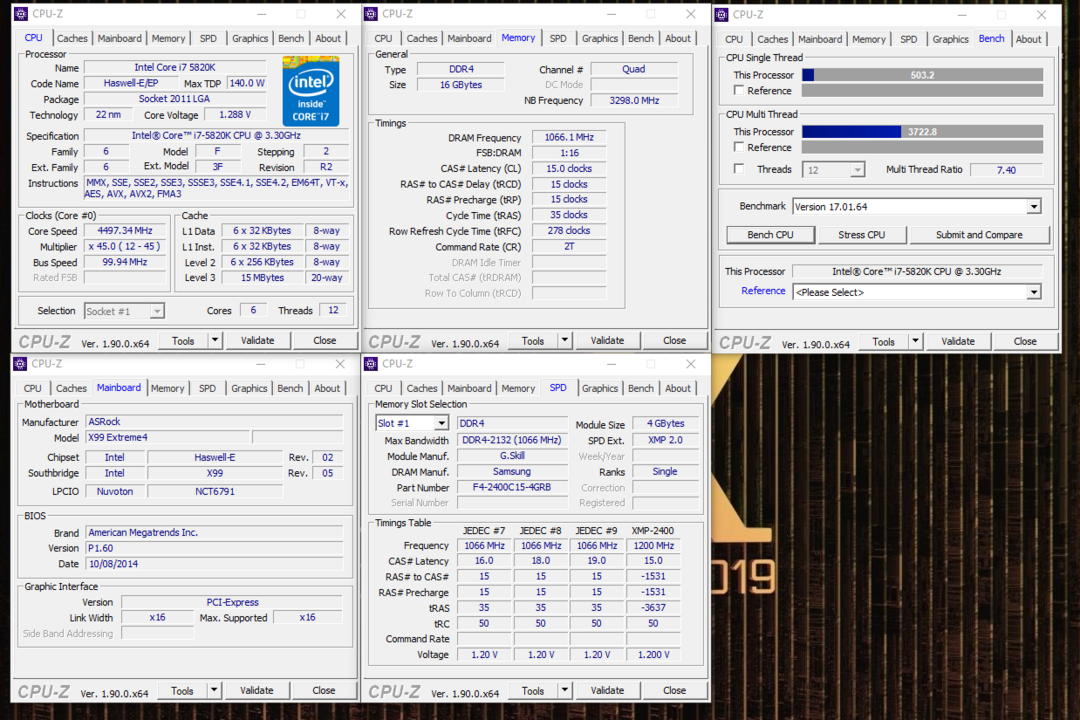Viewport: 1080px width, 720px height.
Task: Expand Tools arrow in Bench window
Action: (915, 341)
